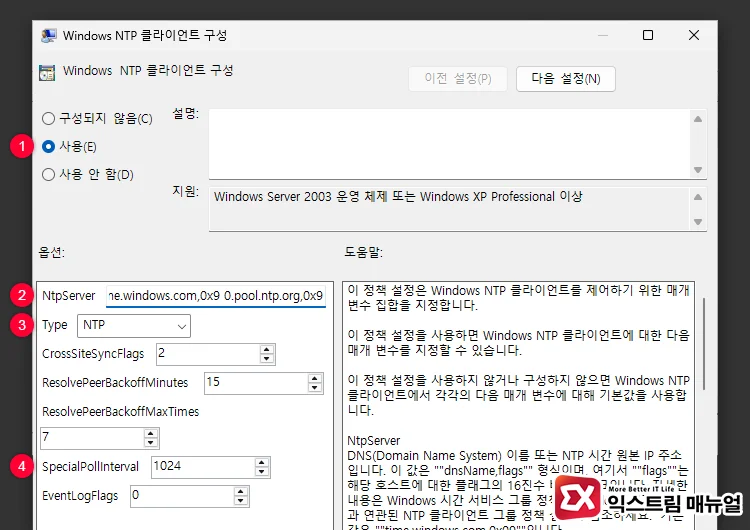
Task: Maximize the NTP client settings window
Action: coord(648,35)
